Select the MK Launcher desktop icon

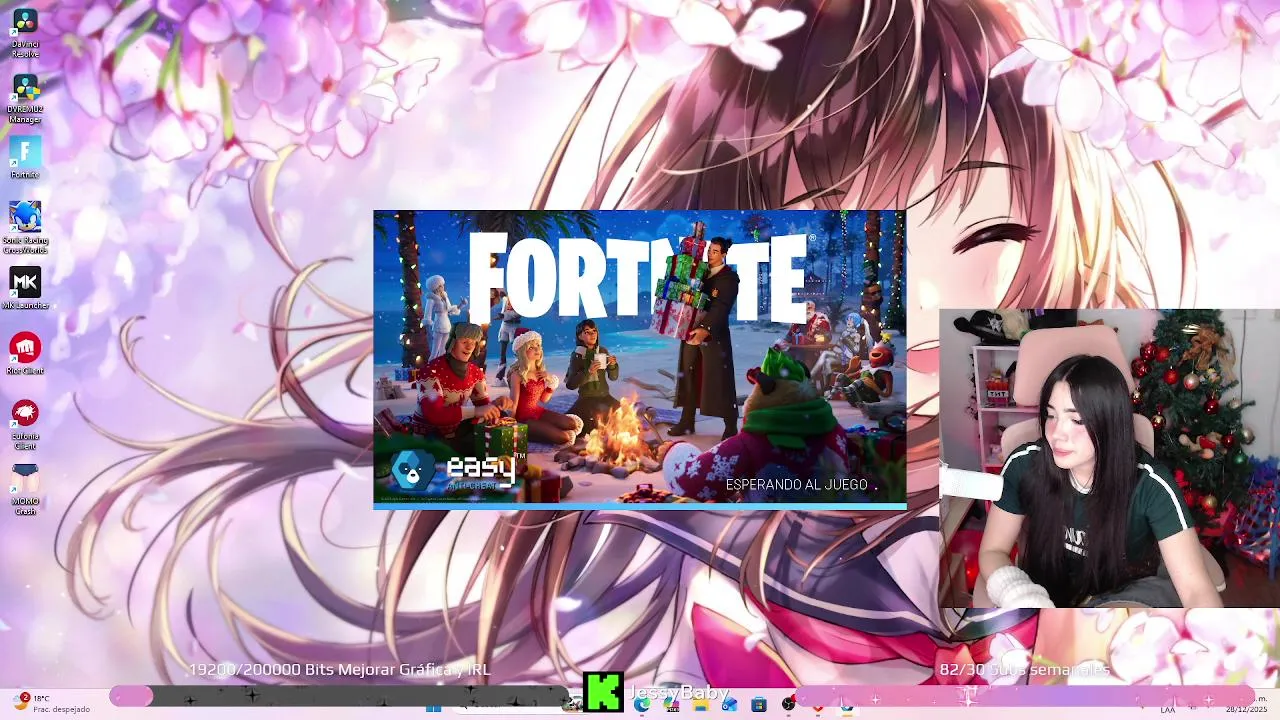click(25, 288)
